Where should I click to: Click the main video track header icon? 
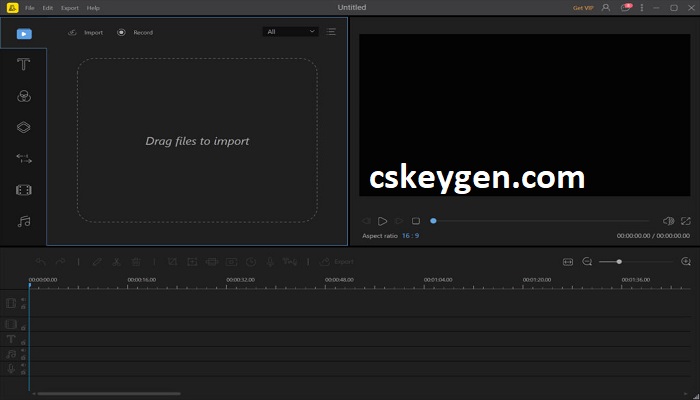[x=11, y=303]
